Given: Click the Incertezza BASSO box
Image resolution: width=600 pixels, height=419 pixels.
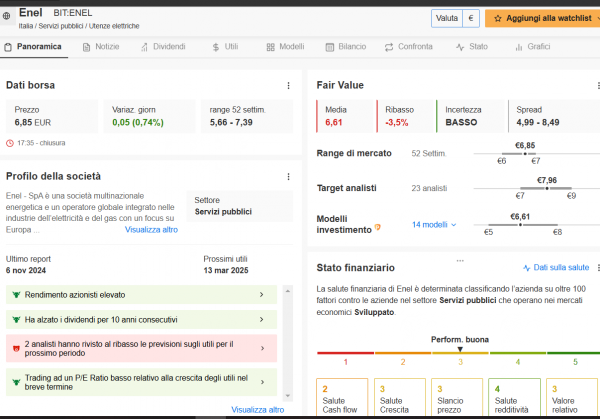Looking at the screenshot, I should click(471, 116).
